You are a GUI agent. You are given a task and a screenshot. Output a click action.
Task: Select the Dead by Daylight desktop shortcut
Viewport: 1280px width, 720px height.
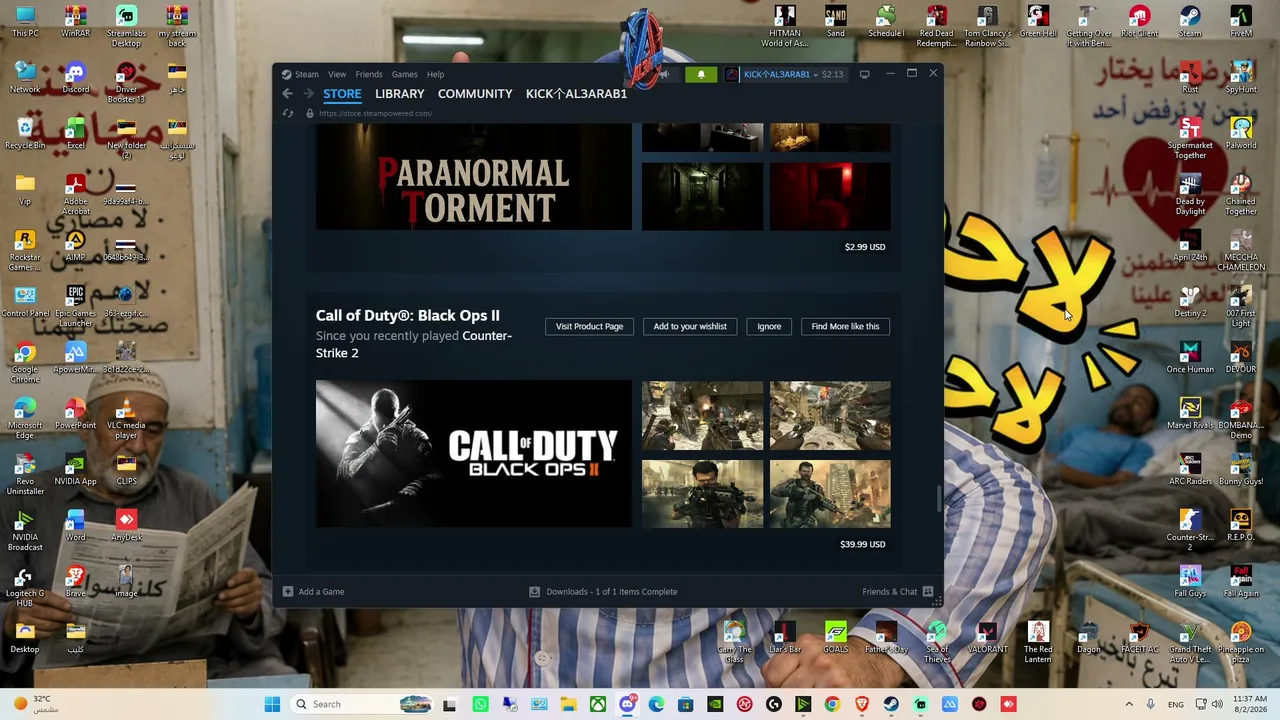point(1190,194)
